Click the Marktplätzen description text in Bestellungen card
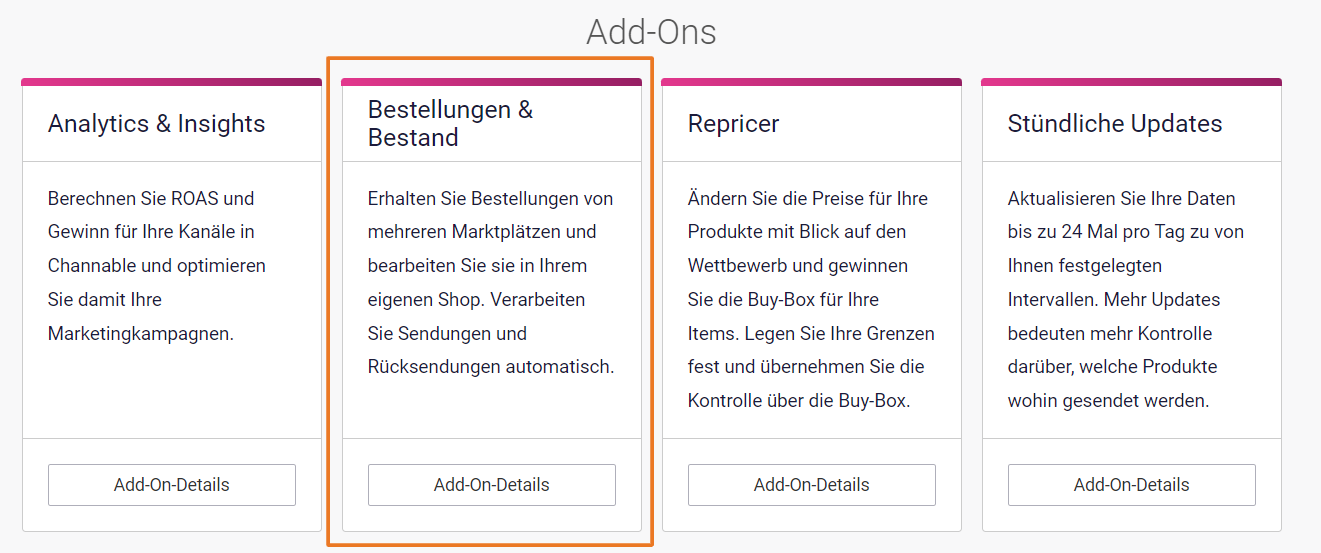This screenshot has height=553, width=1321. pyautogui.click(x=491, y=283)
